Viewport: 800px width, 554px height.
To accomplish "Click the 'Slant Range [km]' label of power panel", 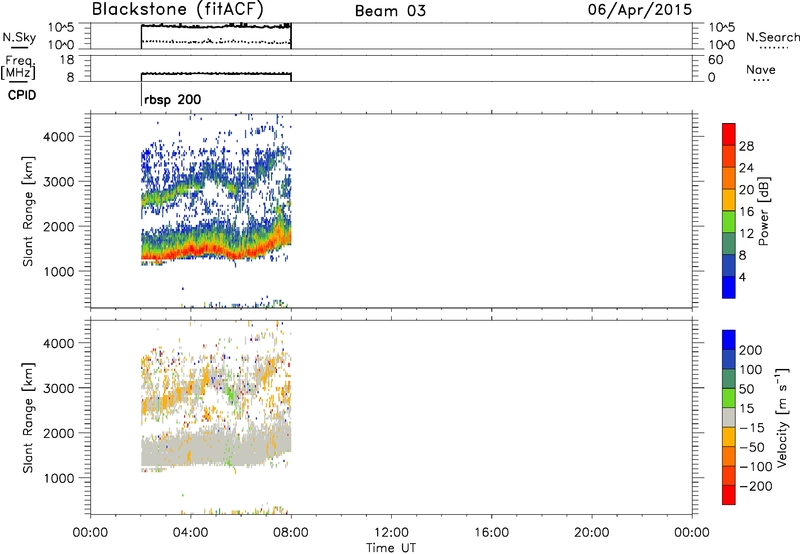I will click(x=28, y=211).
